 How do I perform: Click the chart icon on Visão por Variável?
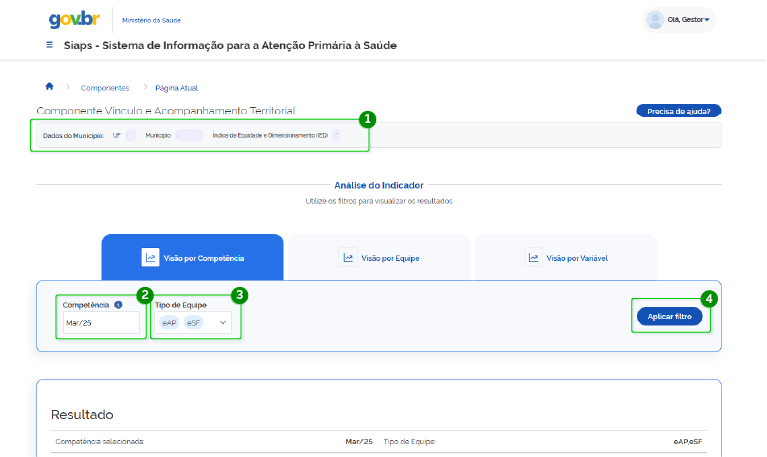point(533,257)
